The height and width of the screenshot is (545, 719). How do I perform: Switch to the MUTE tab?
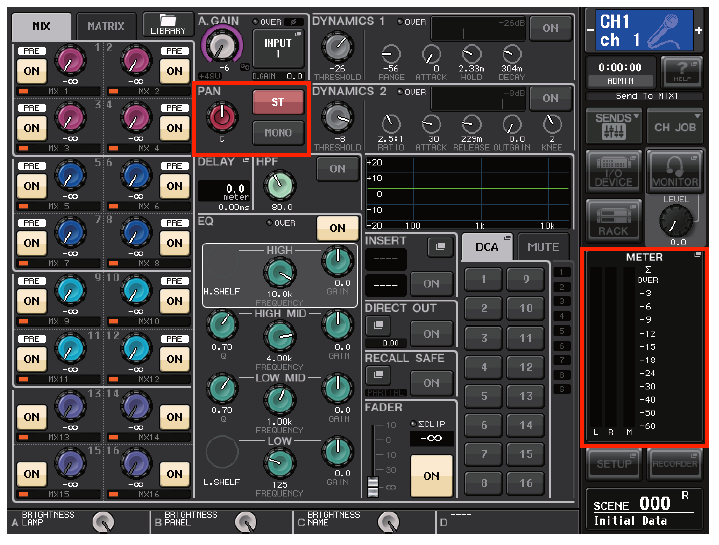pyautogui.click(x=543, y=247)
